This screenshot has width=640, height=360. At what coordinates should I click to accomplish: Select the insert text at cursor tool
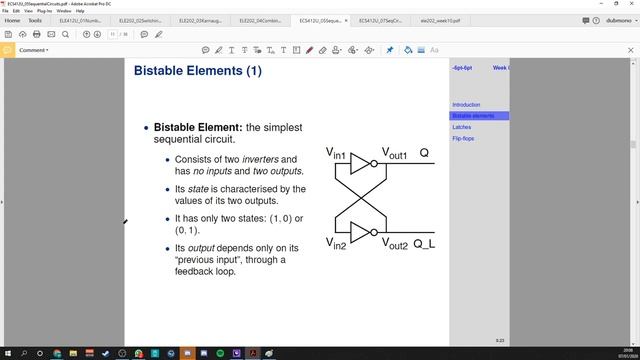[x=271, y=50]
